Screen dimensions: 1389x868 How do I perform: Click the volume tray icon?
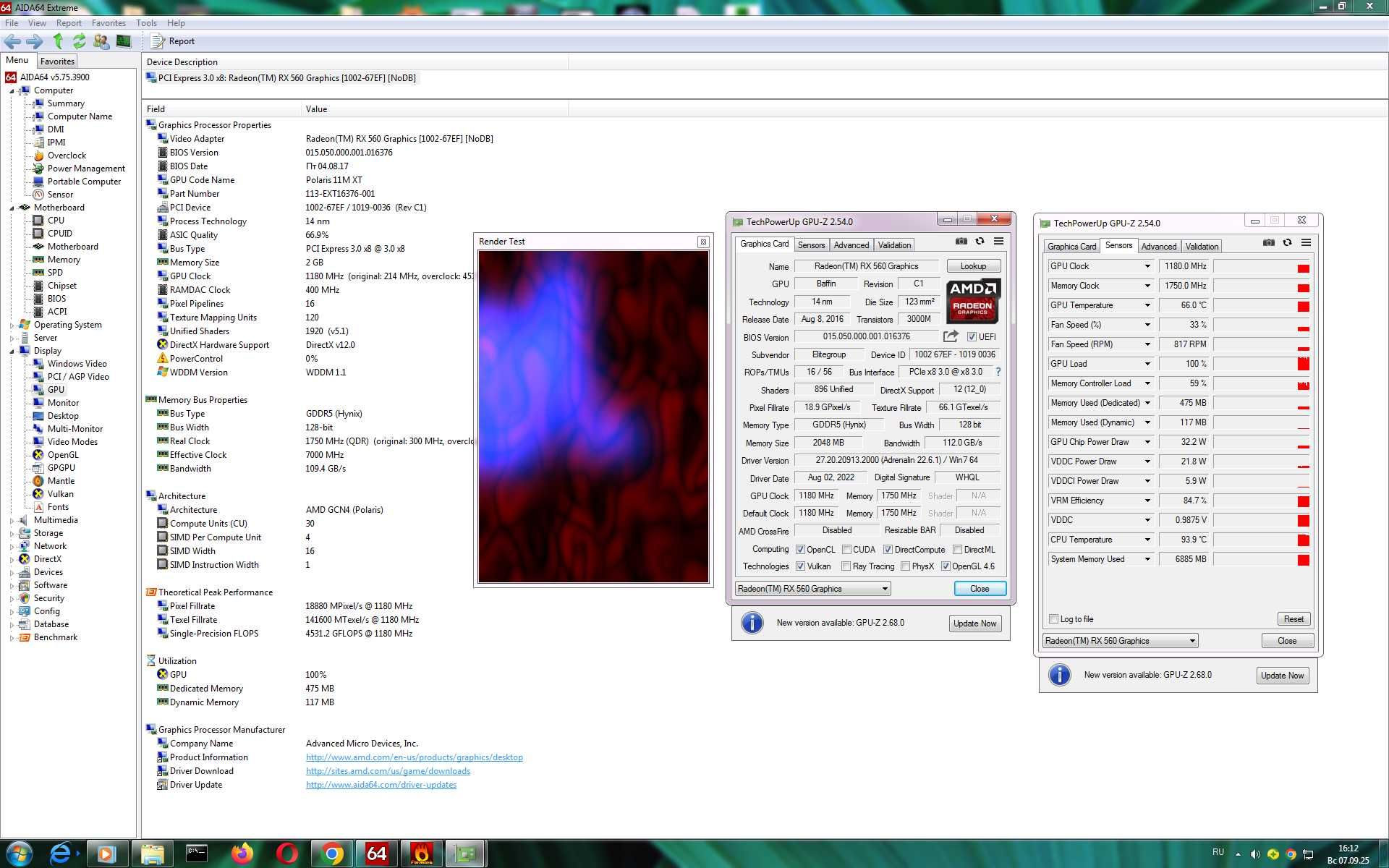(1256, 854)
